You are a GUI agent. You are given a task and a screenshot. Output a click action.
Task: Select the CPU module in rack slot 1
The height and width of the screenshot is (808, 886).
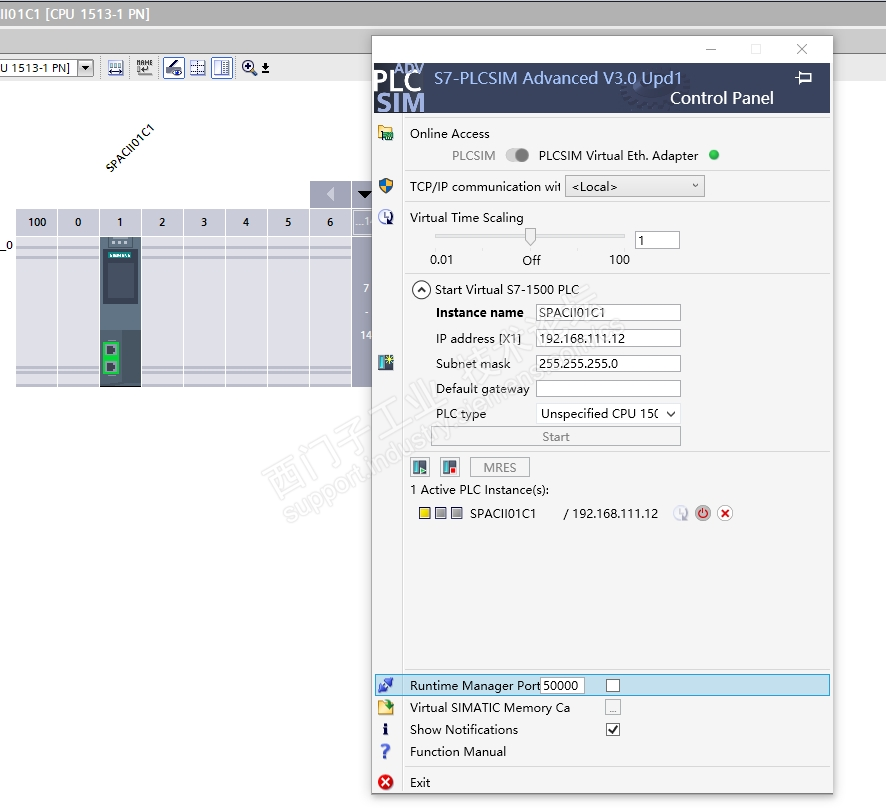point(120,312)
